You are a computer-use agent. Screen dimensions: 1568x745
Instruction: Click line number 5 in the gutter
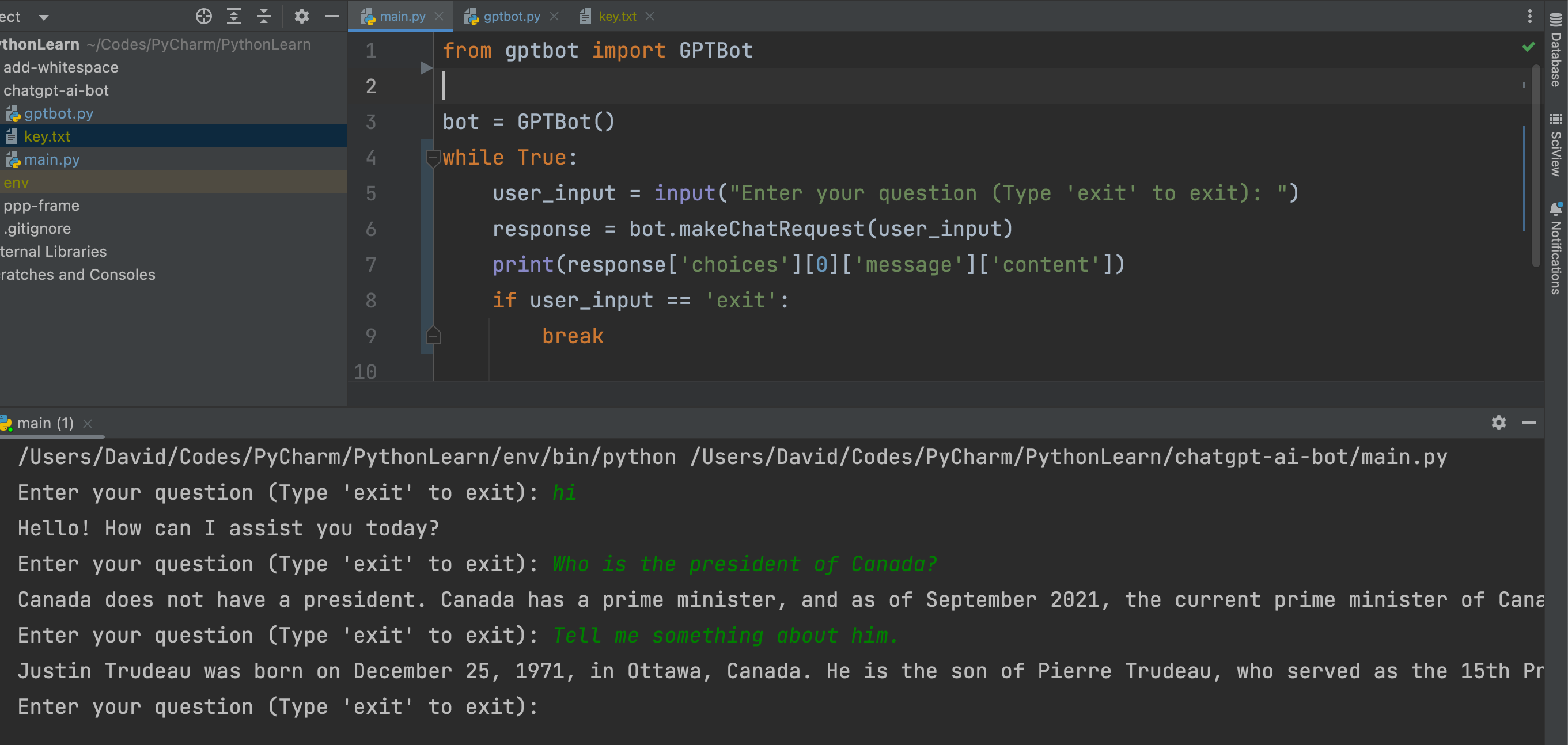(x=371, y=193)
